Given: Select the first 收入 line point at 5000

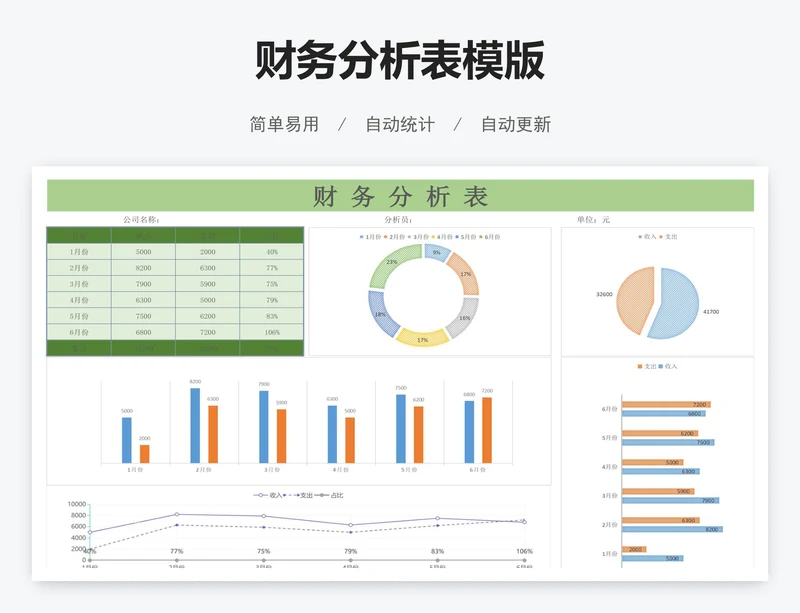Looking at the screenshot, I should point(90,532).
